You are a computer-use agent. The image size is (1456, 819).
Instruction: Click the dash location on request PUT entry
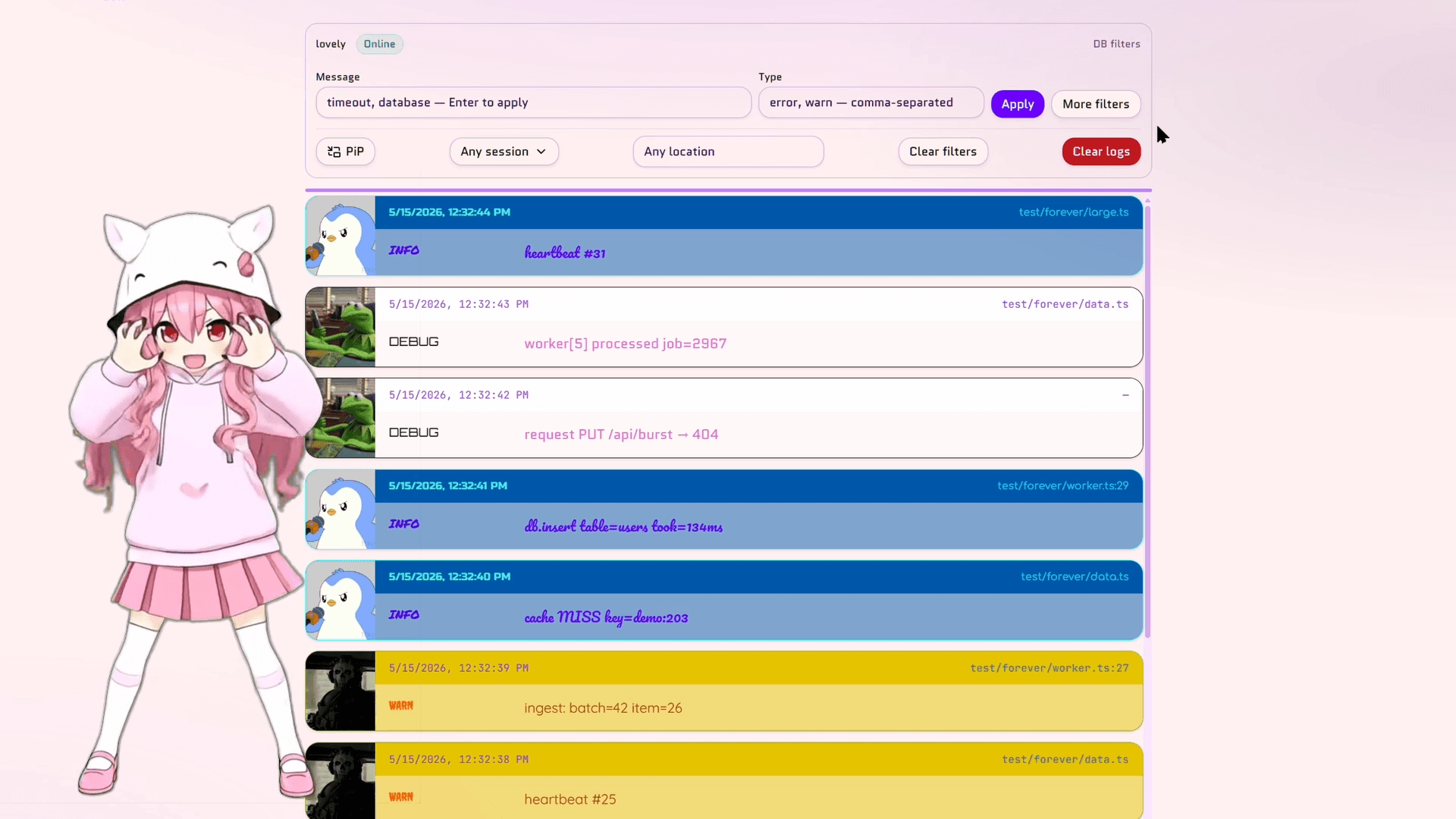tap(1125, 395)
